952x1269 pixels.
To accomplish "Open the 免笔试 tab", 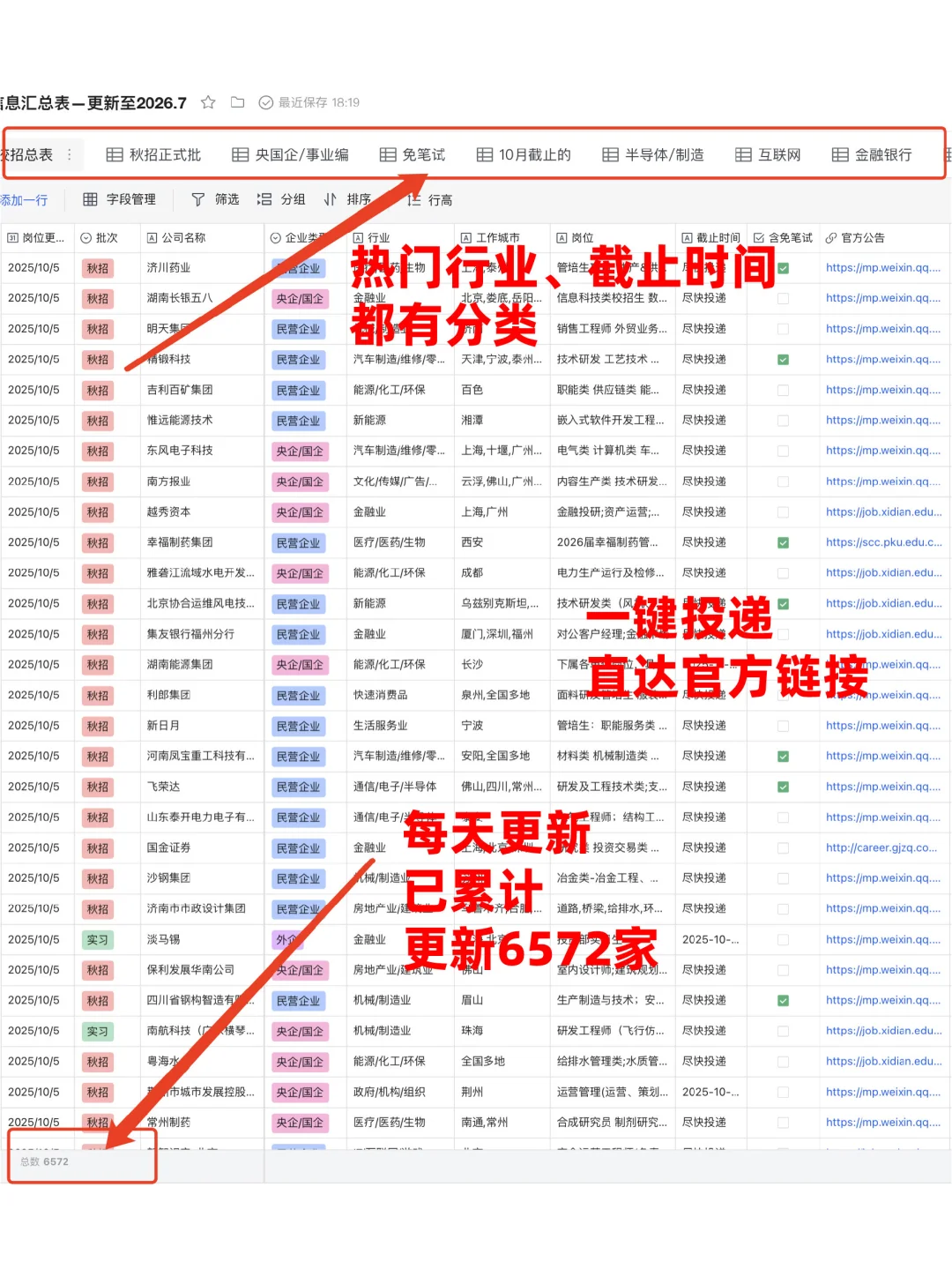I will click(412, 154).
